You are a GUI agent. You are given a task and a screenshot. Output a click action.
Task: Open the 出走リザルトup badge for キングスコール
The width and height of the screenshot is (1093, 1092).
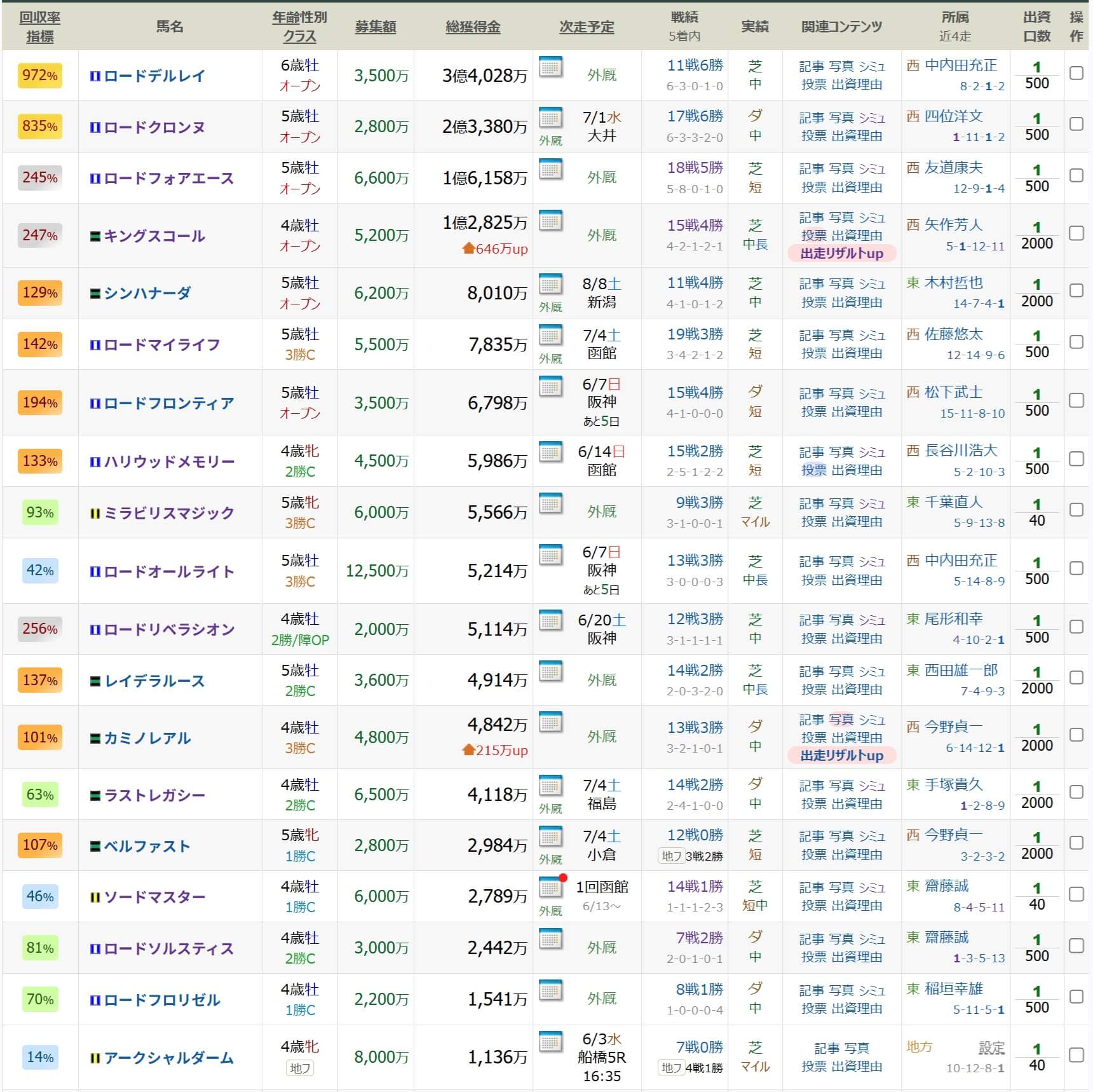(841, 254)
